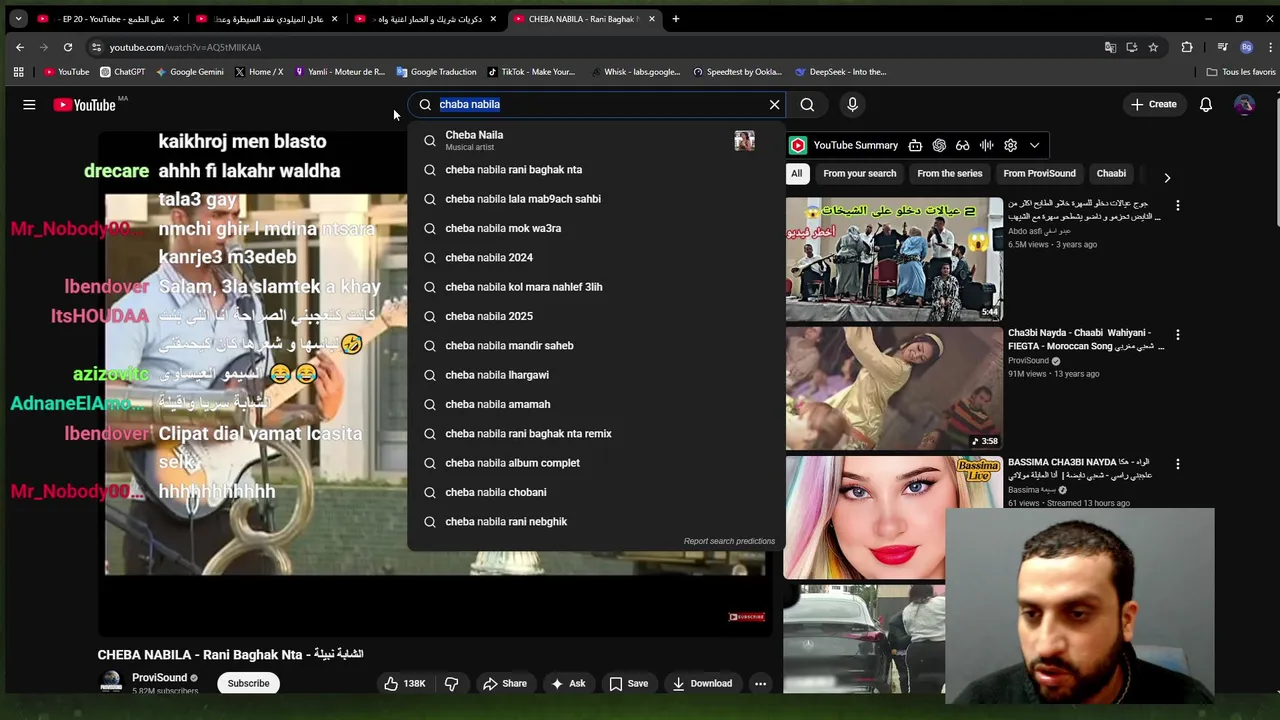Click Report search predictions link

729,541
